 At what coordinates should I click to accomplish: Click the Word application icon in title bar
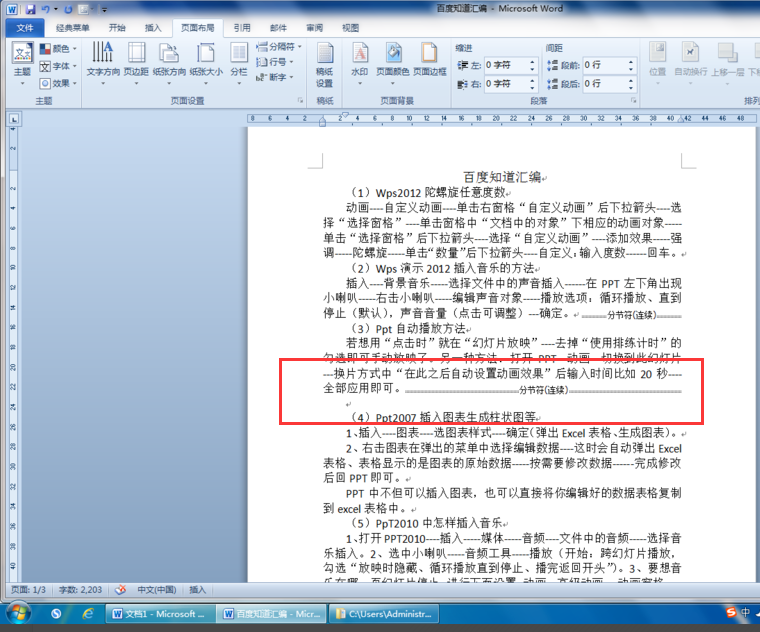click(12, 9)
